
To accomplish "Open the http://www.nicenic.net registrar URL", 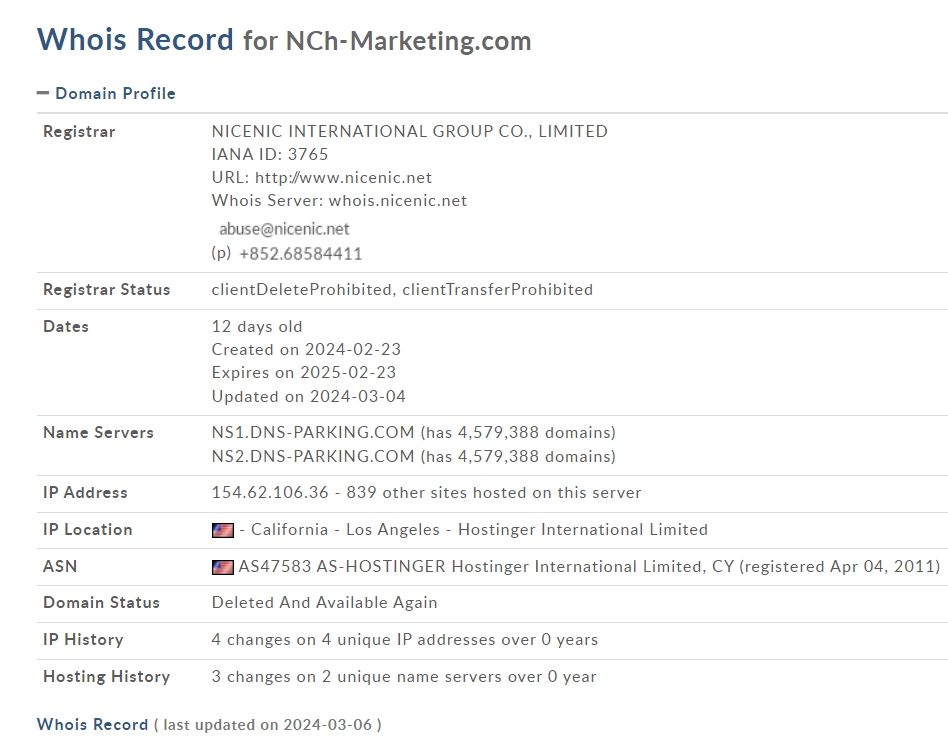I will (343, 177).
